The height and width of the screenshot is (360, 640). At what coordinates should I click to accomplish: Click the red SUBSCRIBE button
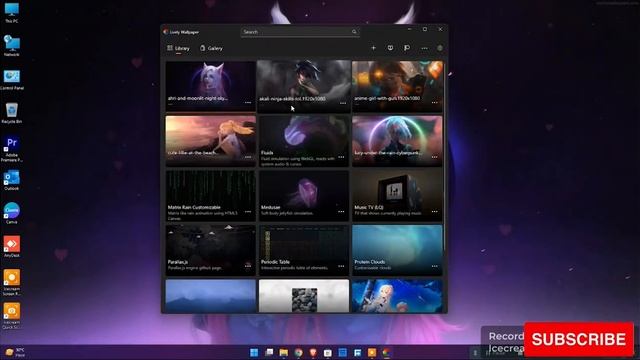(x=578, y=339)
